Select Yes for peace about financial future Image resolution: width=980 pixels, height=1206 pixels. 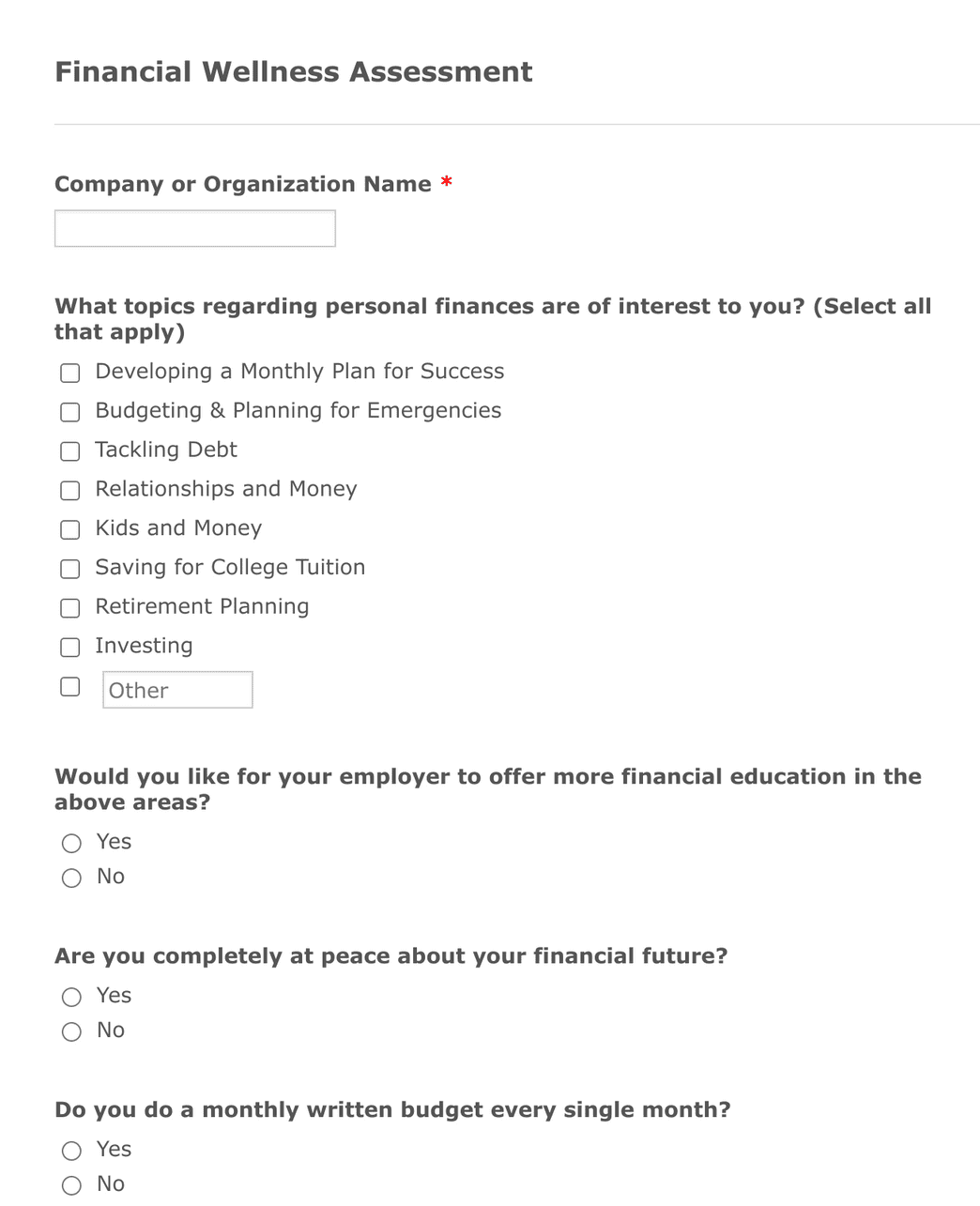(71, 997)
